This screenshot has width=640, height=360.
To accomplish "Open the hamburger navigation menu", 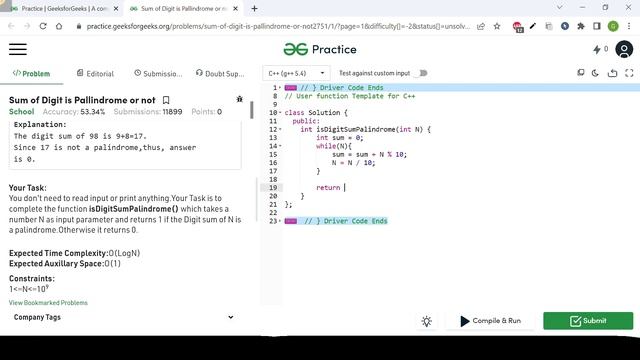I will tap(18, 49).
